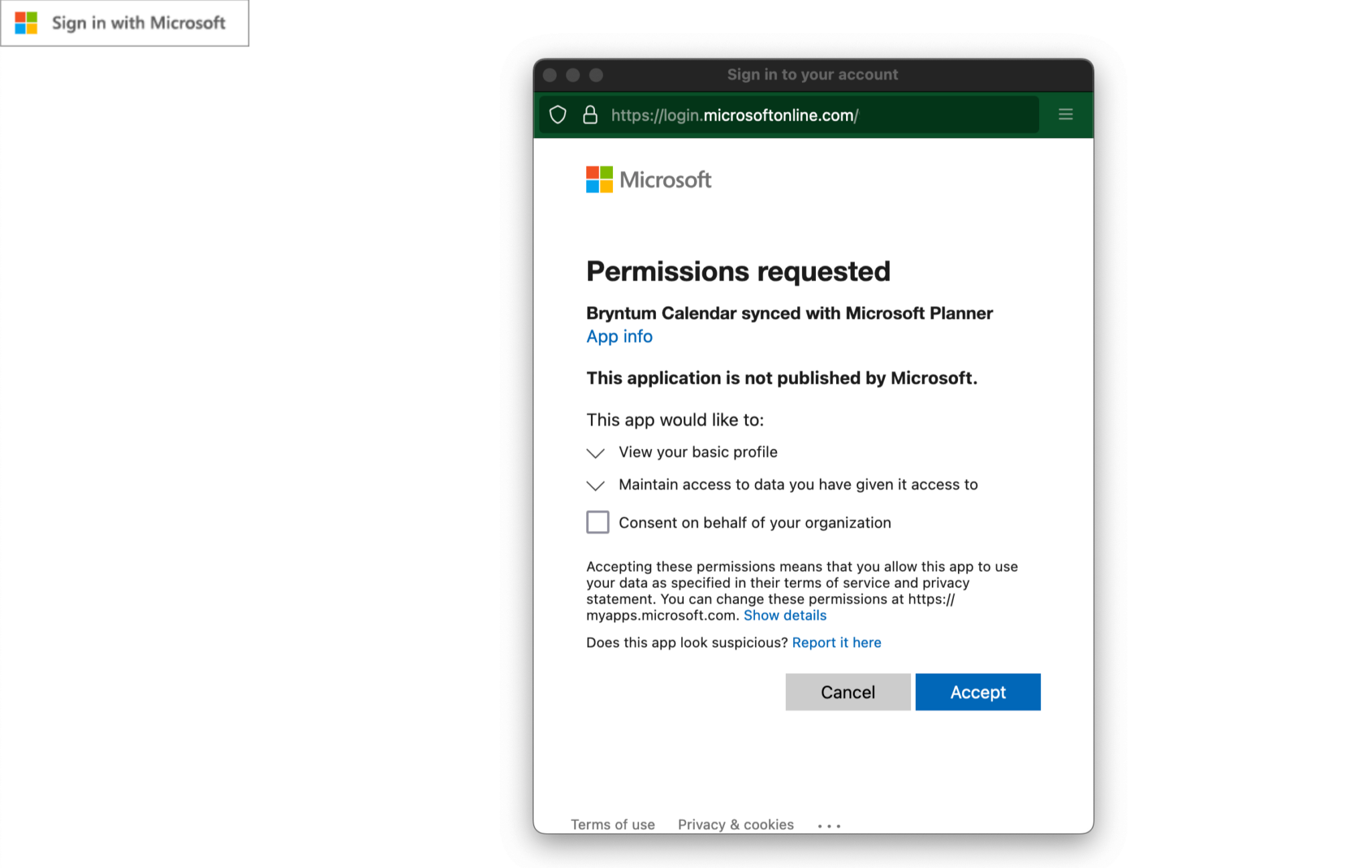Click the login.microsoftonline.com address bar
This screenshot has height=868, width=1372.
tap(788, 115)
